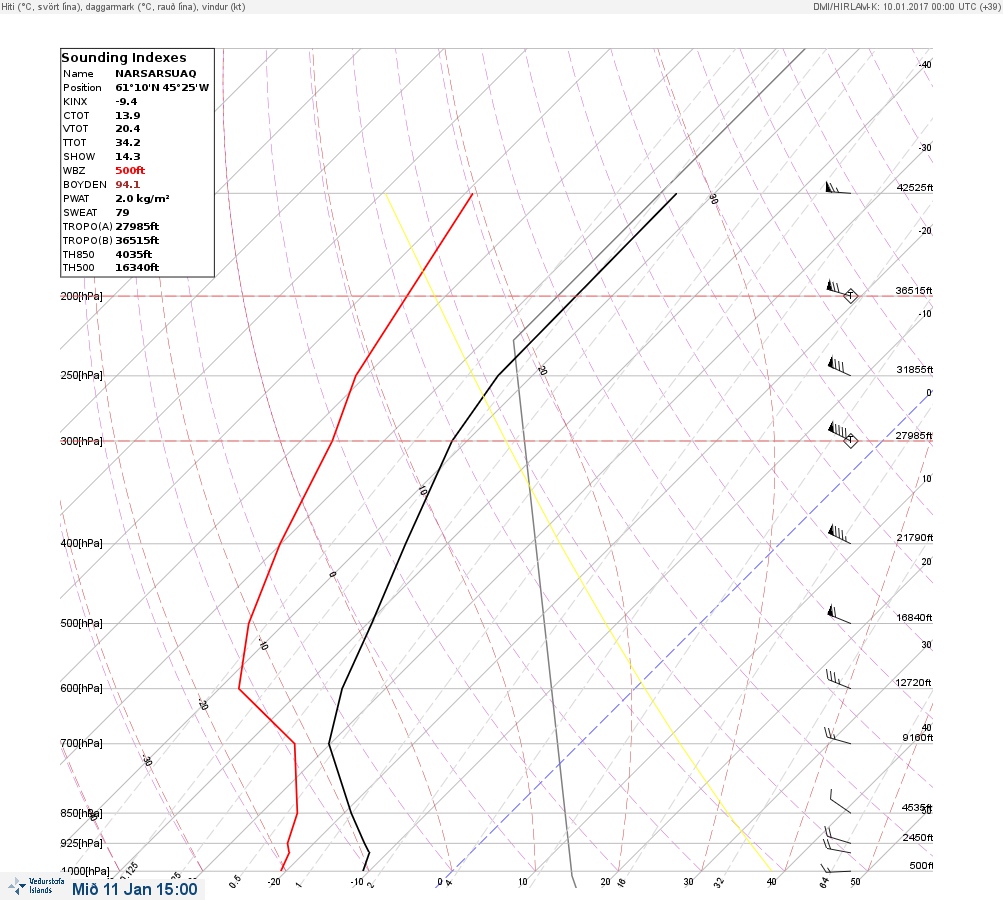Click the PWAT value 2.0 kg/m²

pyautogui.click(x=143, y=199)
